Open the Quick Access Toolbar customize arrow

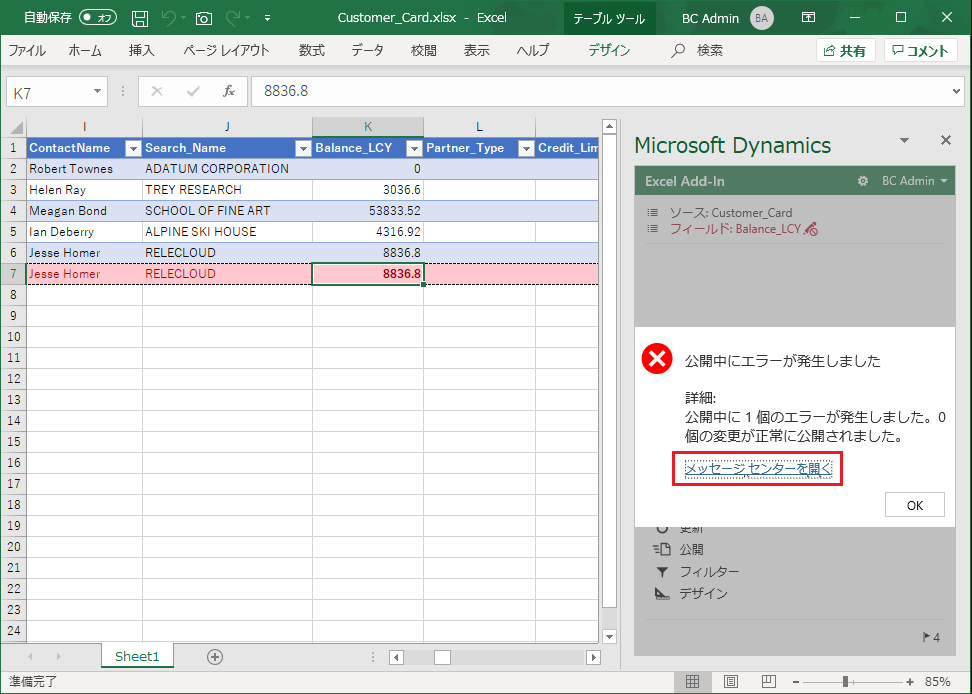click(x=267, y=18)
